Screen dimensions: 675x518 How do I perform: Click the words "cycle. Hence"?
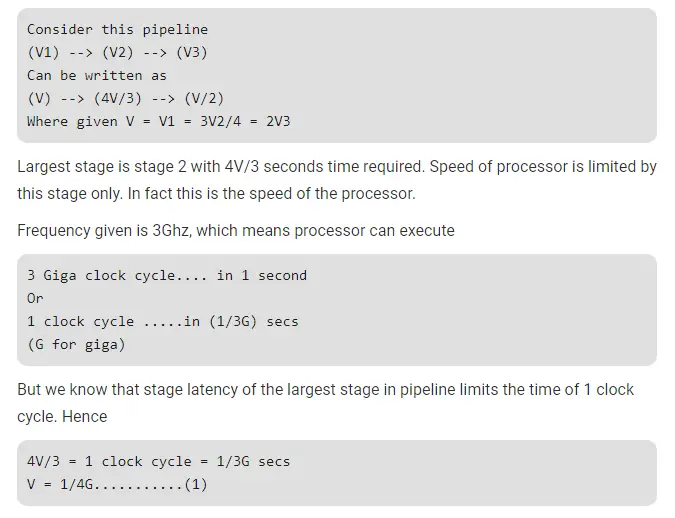tap(62, 414)
